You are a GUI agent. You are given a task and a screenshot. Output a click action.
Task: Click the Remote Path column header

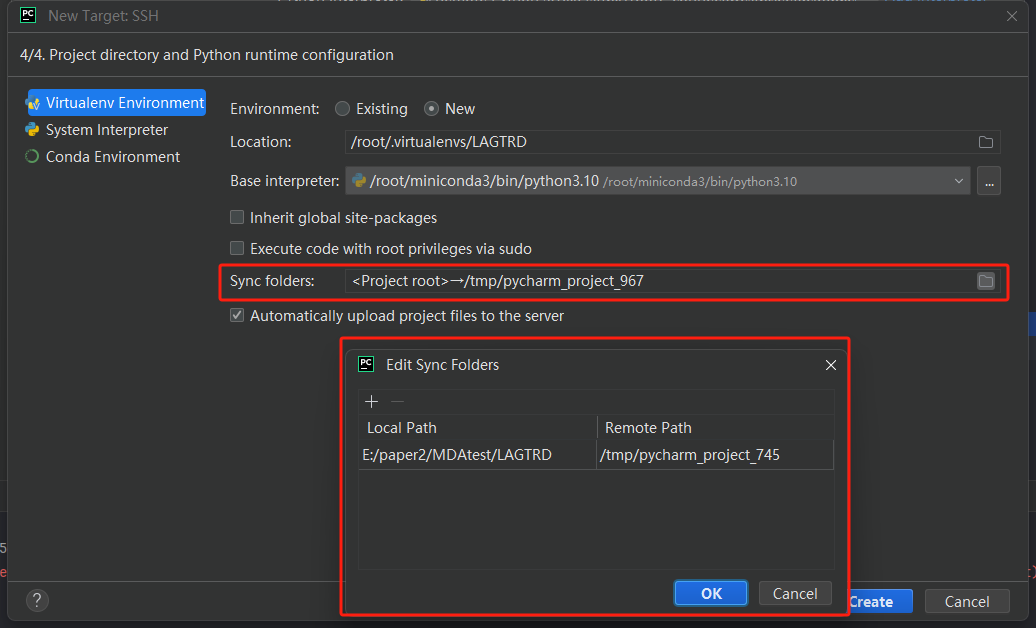pyautogui.click(x=716, y=428)
